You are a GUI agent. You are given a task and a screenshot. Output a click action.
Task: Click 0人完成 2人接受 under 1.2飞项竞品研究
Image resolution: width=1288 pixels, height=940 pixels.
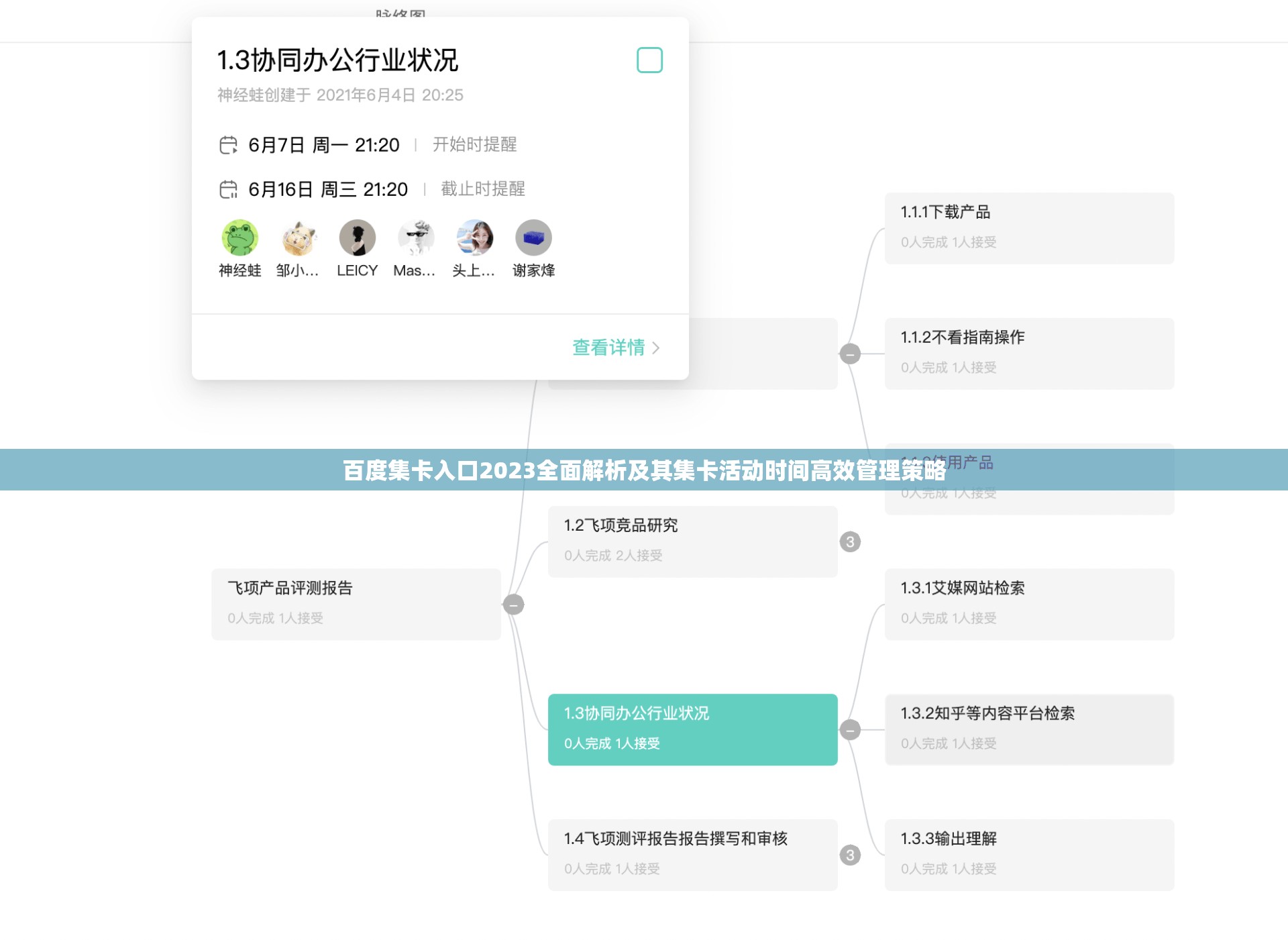coord(613,556)
